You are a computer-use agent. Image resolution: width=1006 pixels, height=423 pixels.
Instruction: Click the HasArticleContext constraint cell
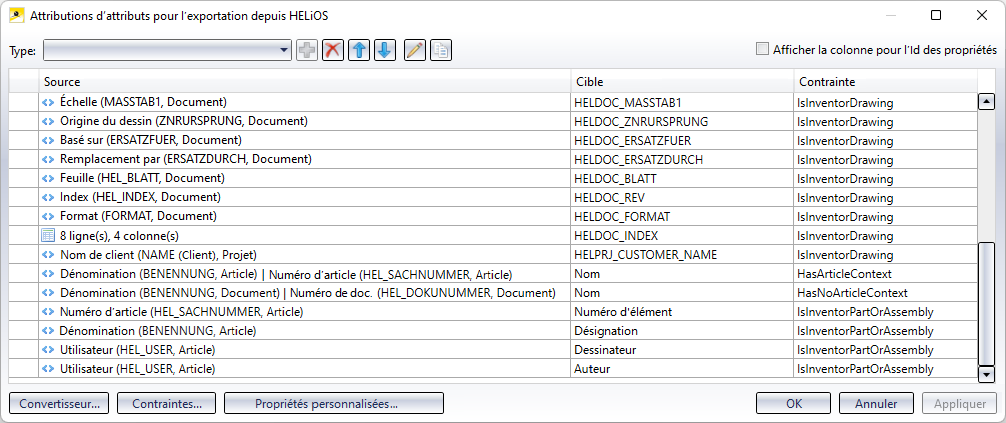[x=885, y=273]
